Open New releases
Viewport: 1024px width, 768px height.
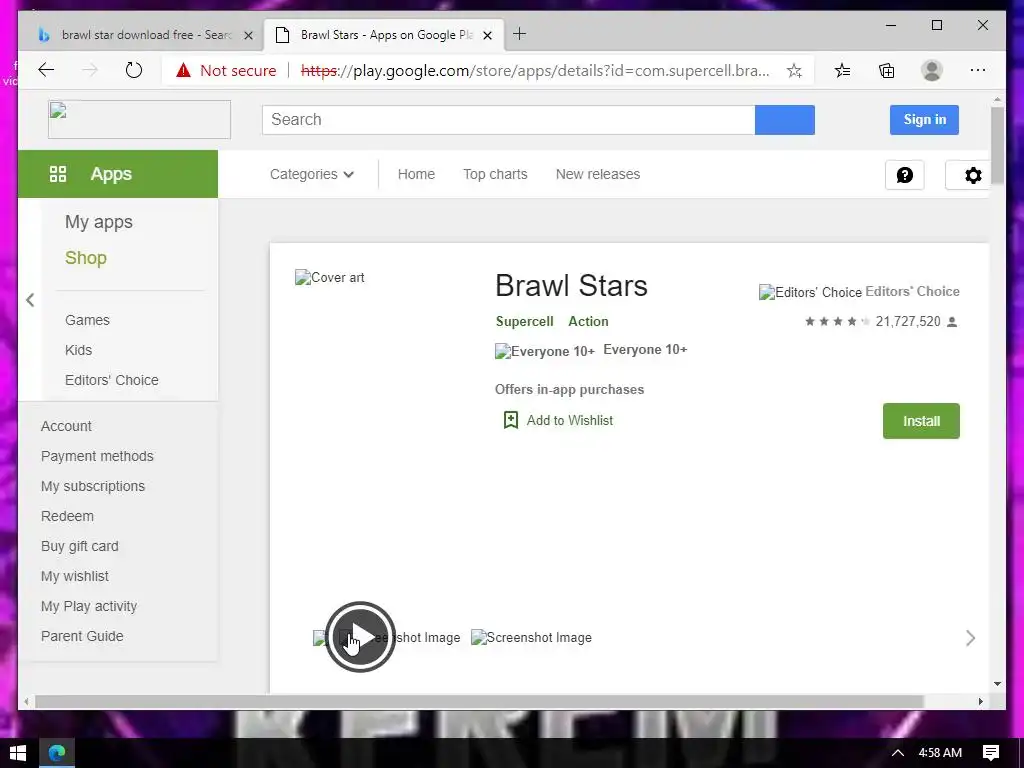[x=598, y=174]
